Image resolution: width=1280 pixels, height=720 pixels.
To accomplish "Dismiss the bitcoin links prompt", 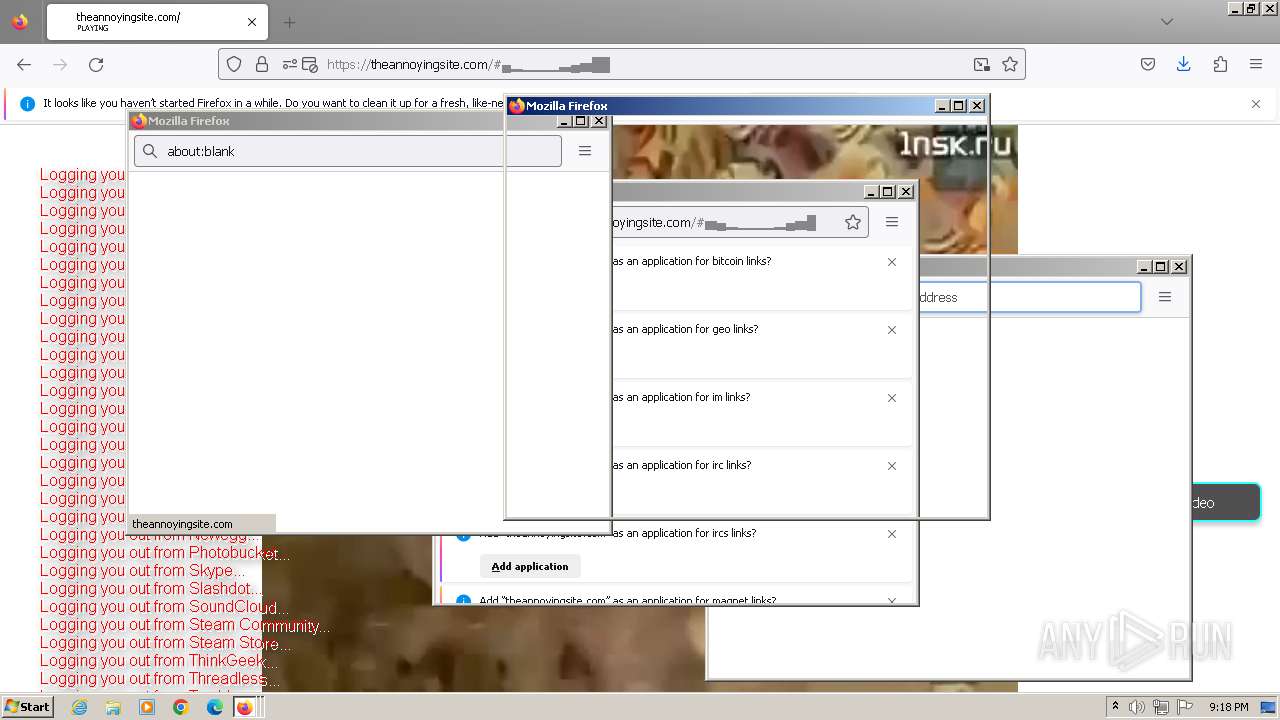I will click(892, 262).
